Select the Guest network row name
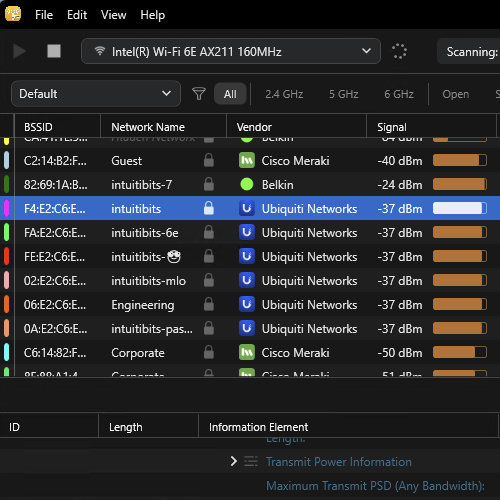The width and height of the screenshot is (500, 500). pos(126,161)
